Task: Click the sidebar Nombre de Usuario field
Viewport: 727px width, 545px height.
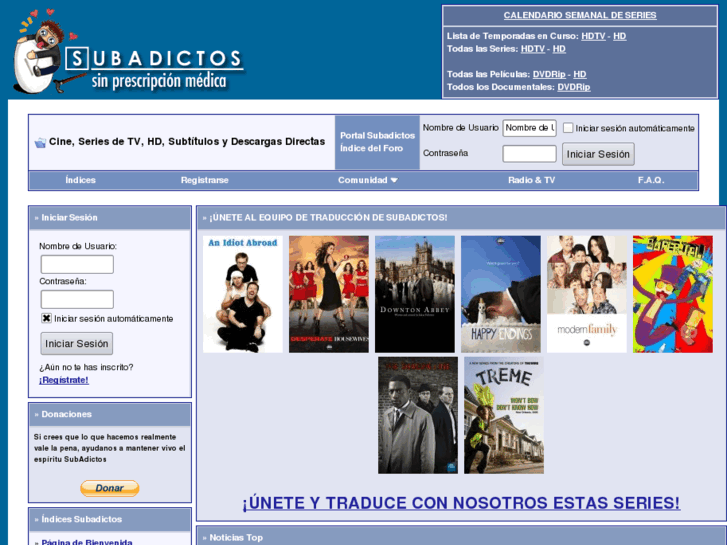Action: (x=77, y=264)
